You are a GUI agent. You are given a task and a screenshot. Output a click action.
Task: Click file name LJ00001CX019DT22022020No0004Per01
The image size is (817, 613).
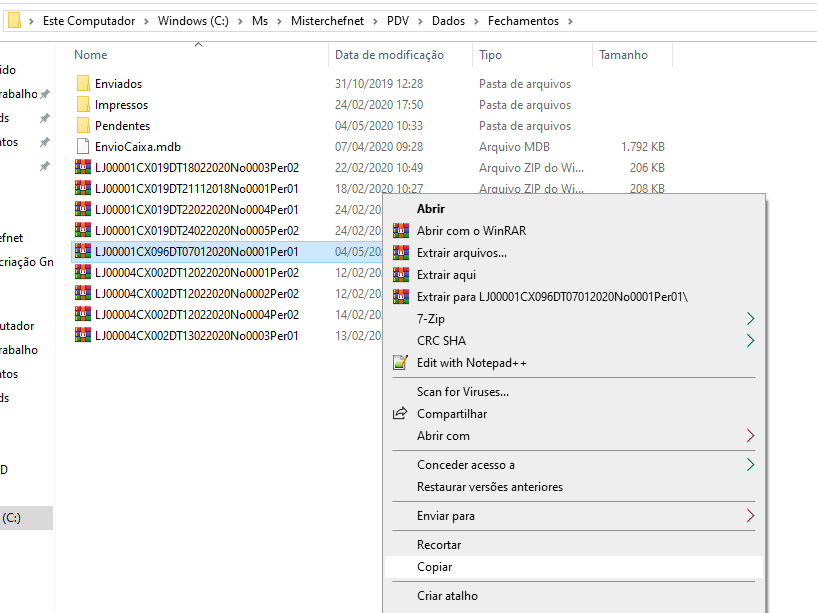[x=197, y=210]
